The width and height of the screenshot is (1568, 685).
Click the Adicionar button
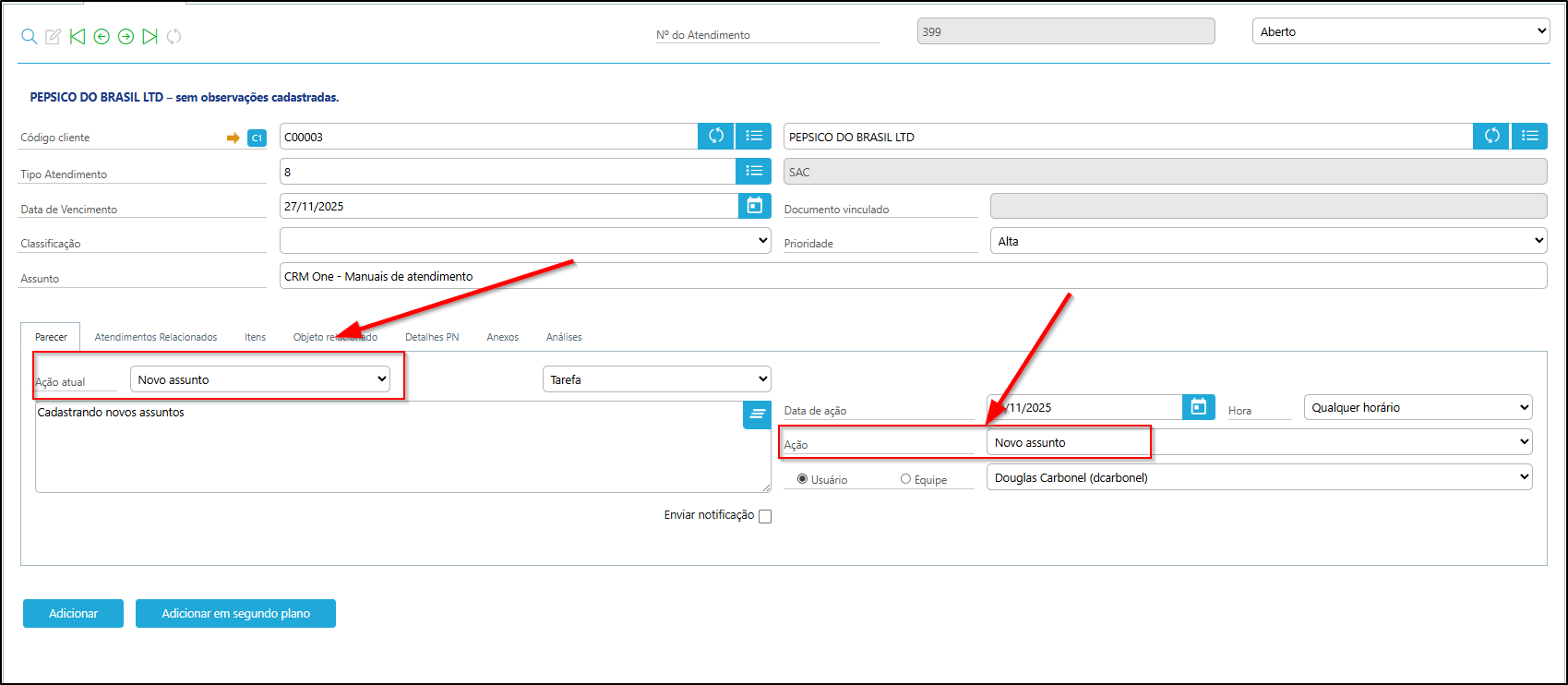(73, 613)
